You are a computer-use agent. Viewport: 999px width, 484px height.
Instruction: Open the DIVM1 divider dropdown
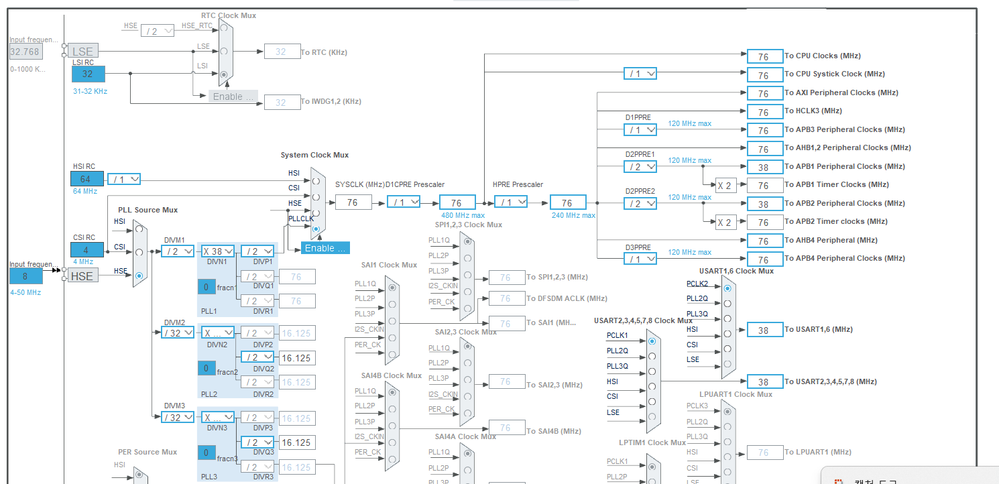pyautogui.click(x=178, y=251)
